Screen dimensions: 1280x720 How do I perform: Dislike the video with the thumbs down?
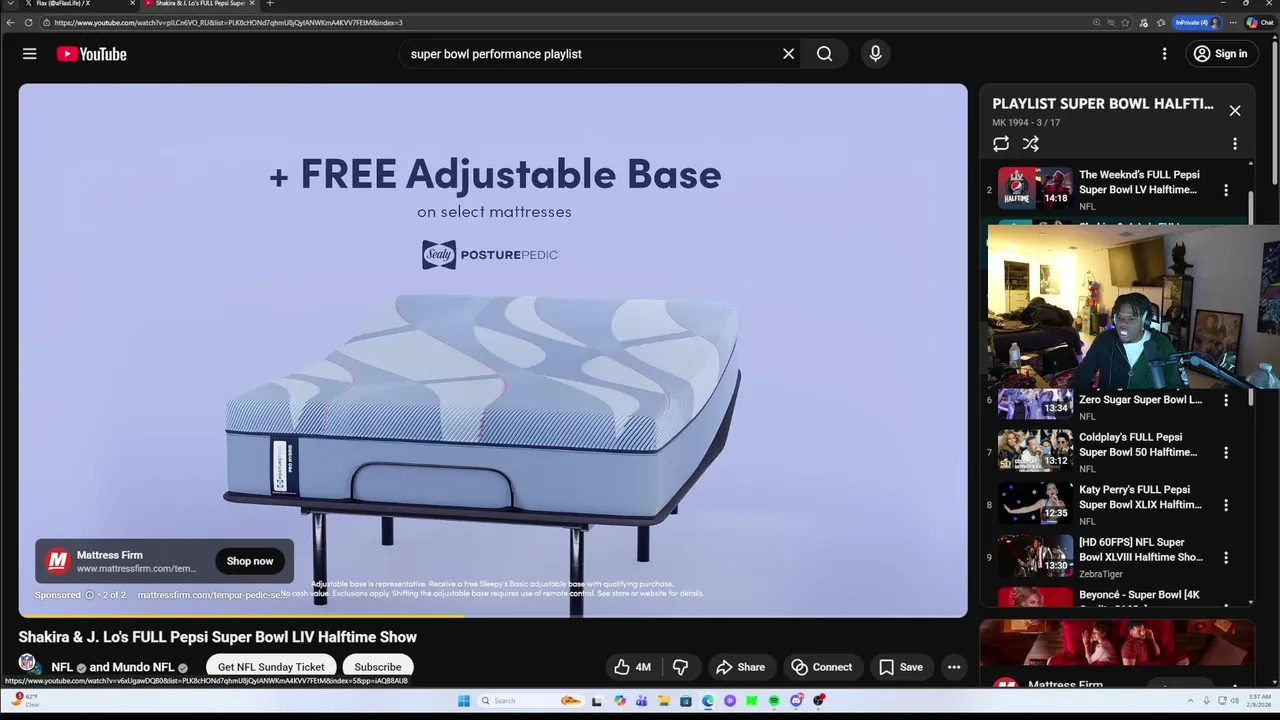coord(681,667)
